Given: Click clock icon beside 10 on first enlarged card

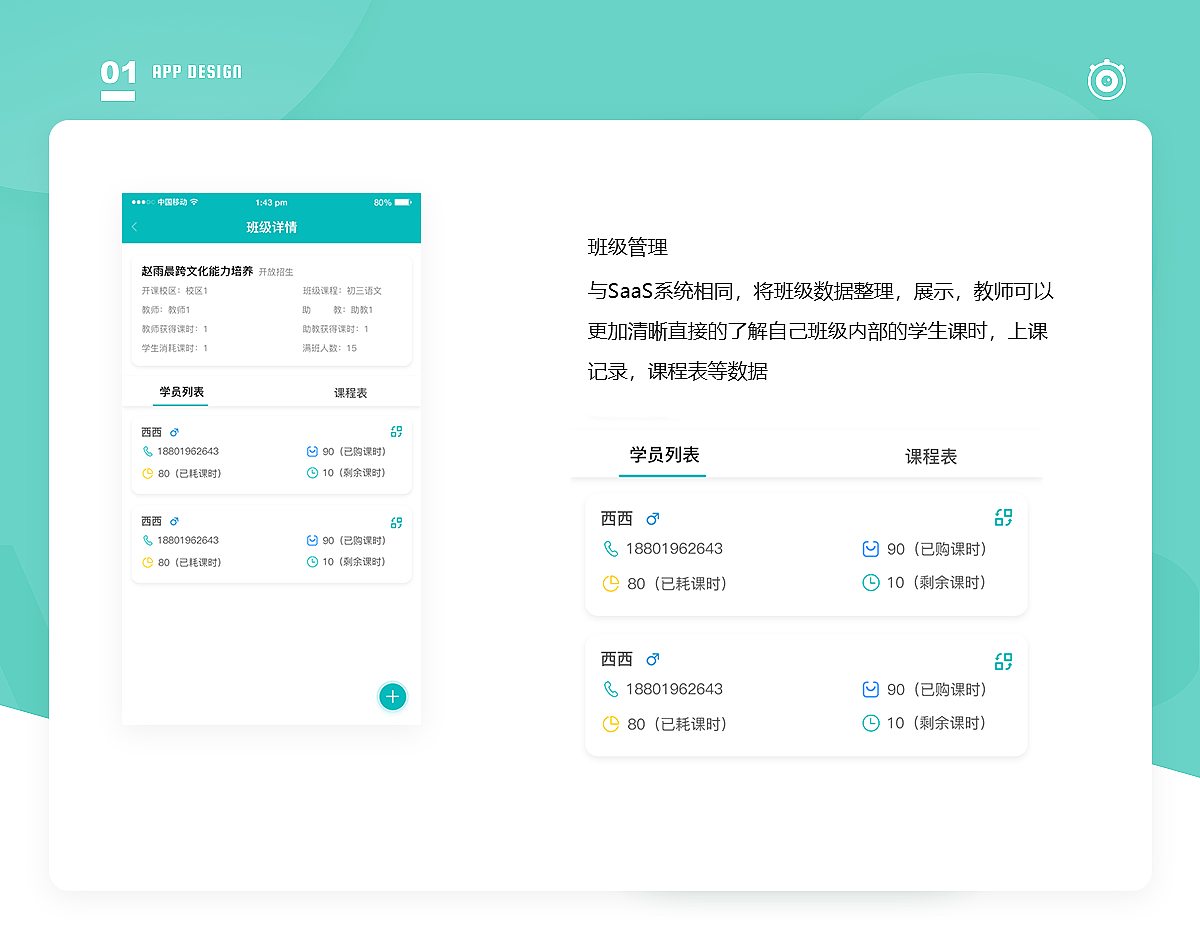Looking at the screenshot, I should coord(871,582).
